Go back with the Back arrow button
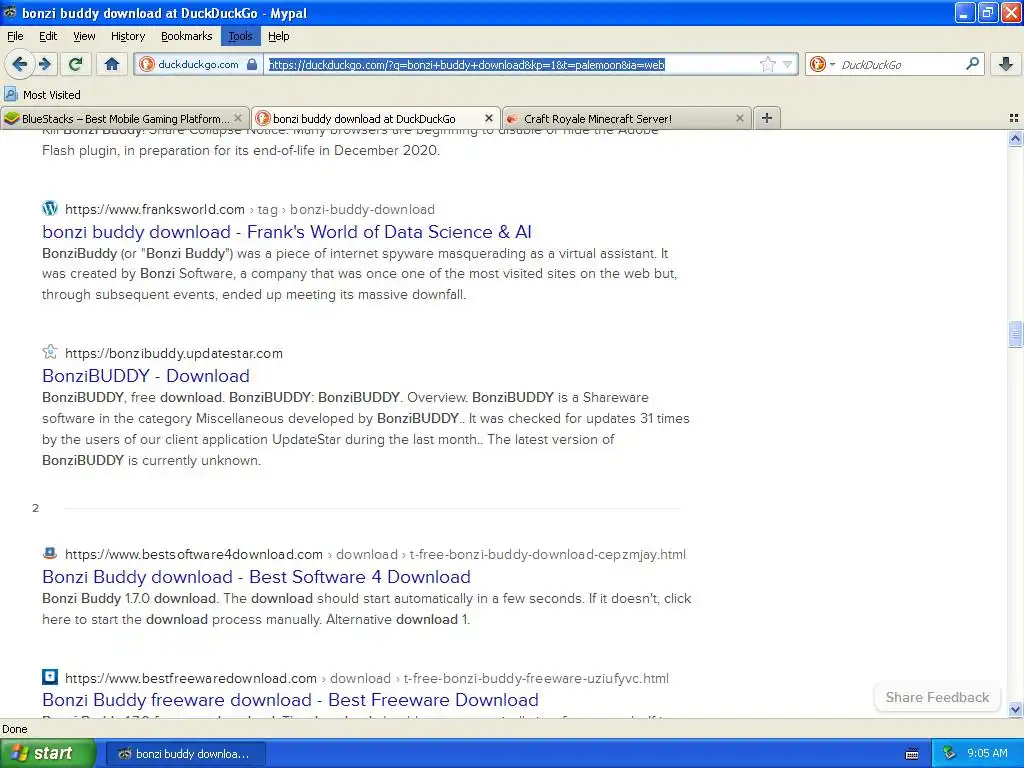The image size is (1024, 768). click(x=19, y=64)
